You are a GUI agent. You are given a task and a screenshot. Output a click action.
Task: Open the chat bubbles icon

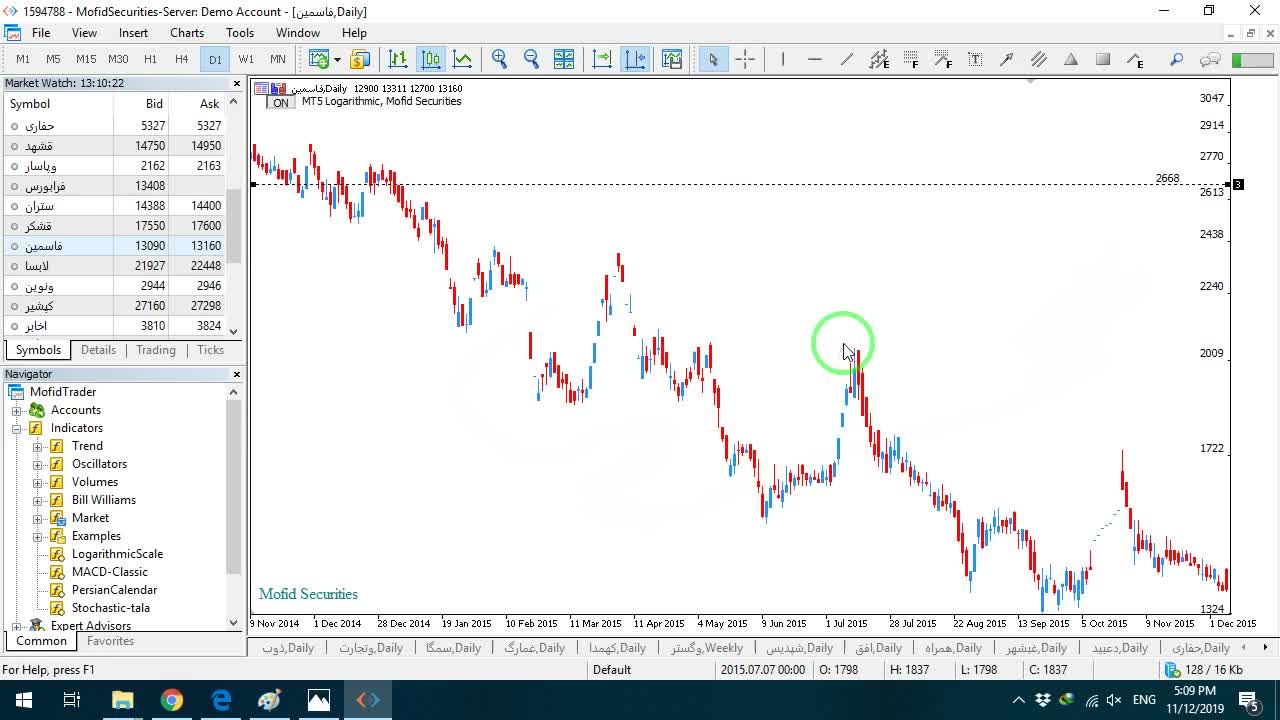tap(1210, 59)
